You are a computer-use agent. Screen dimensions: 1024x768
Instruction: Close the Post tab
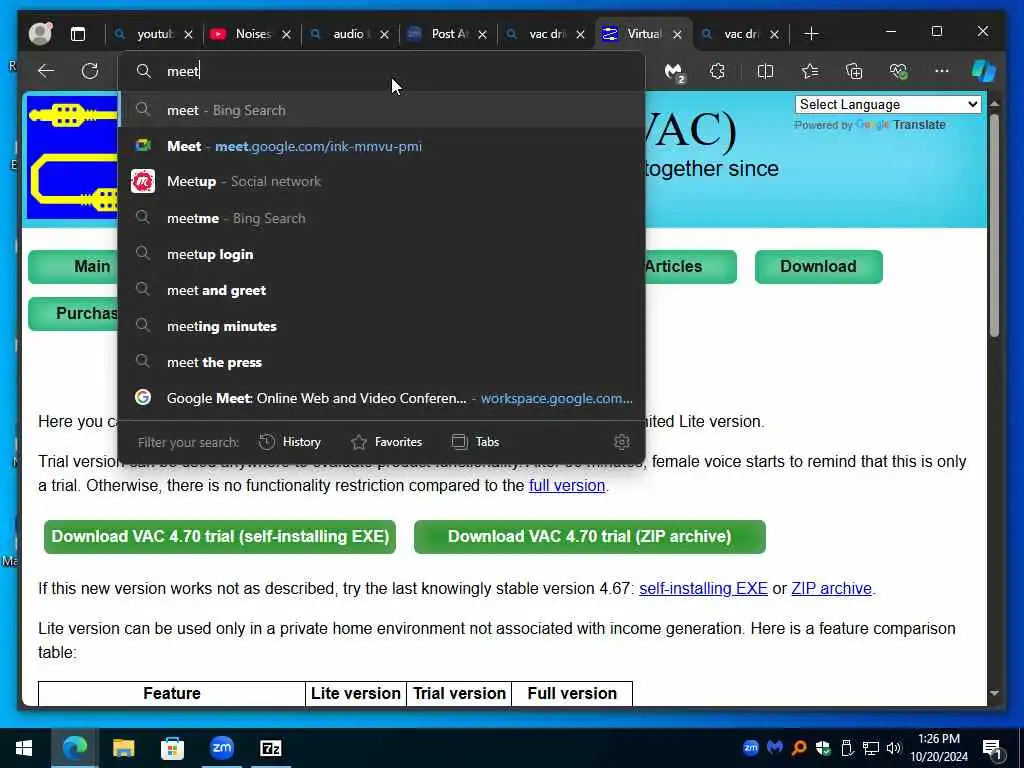tap(482, 34)
